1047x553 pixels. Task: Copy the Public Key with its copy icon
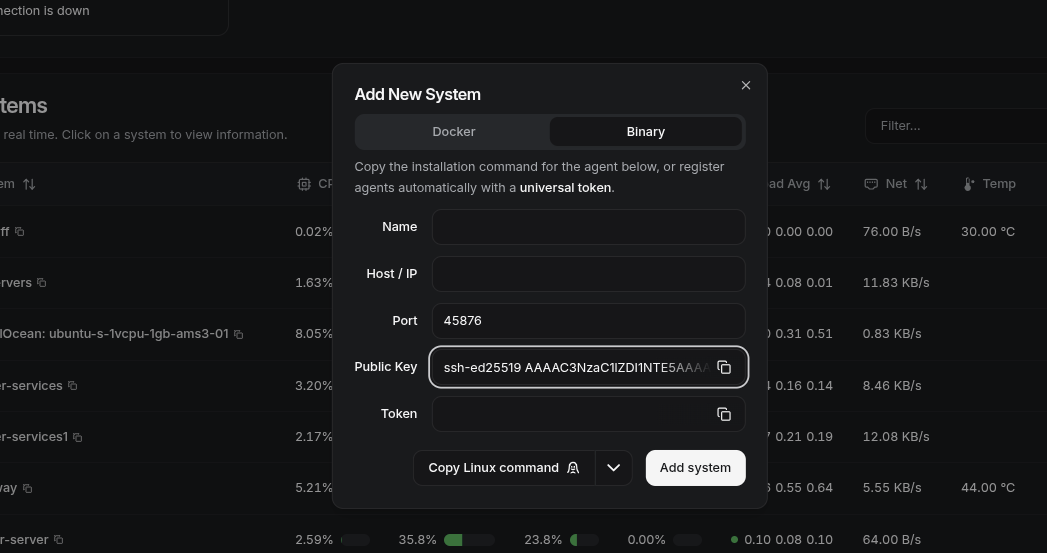724,367
